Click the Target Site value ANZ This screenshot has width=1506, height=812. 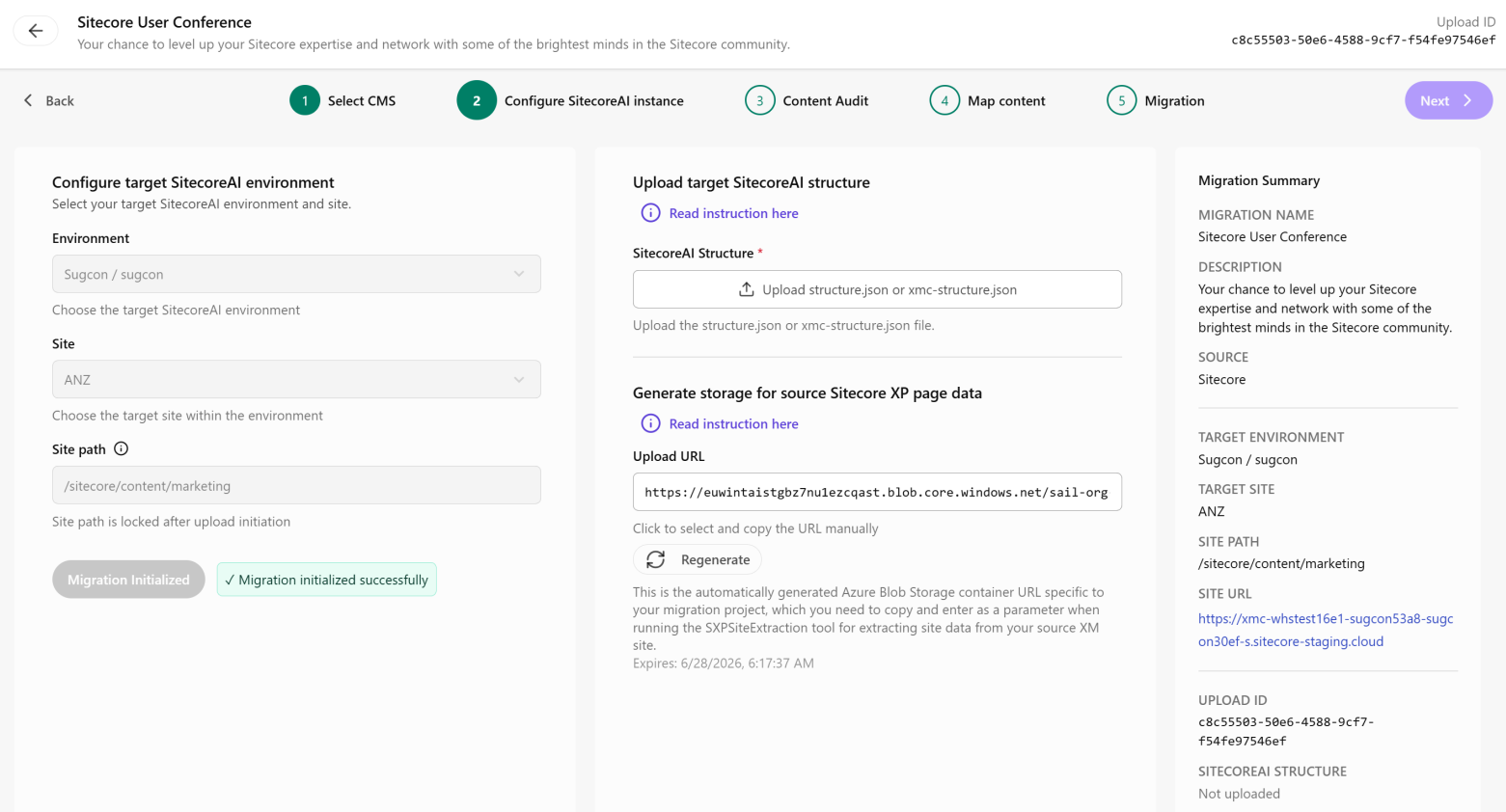(1211, 511)
